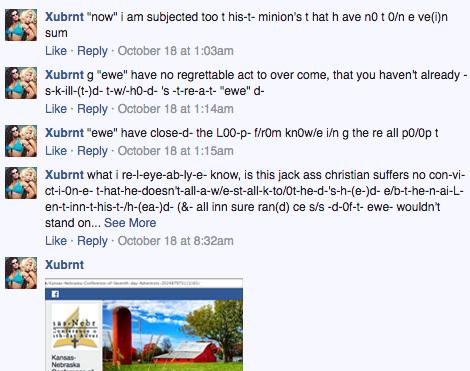Like the comment posted at 8:32am
Viewport: 470px width, 371px height.
click(x=56, y=241)
